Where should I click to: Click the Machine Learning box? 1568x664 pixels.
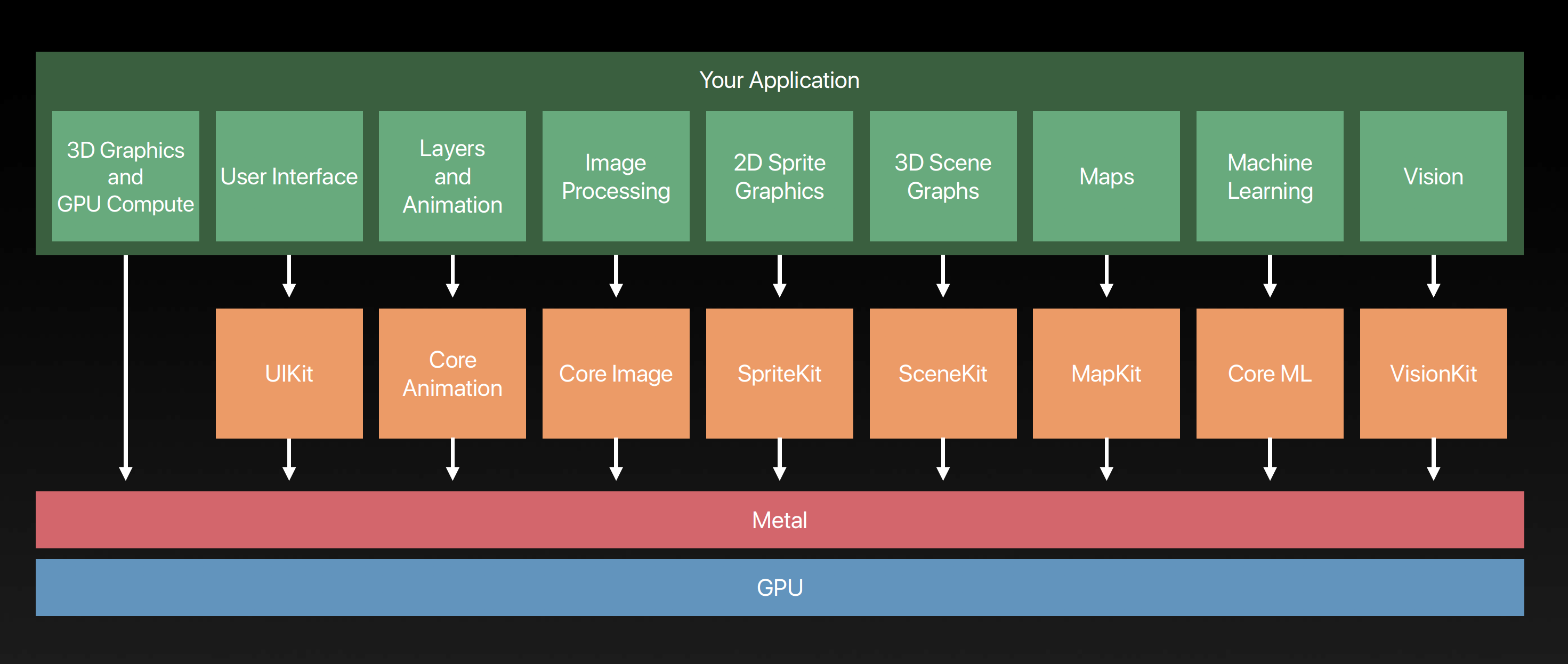point(1270,176)
